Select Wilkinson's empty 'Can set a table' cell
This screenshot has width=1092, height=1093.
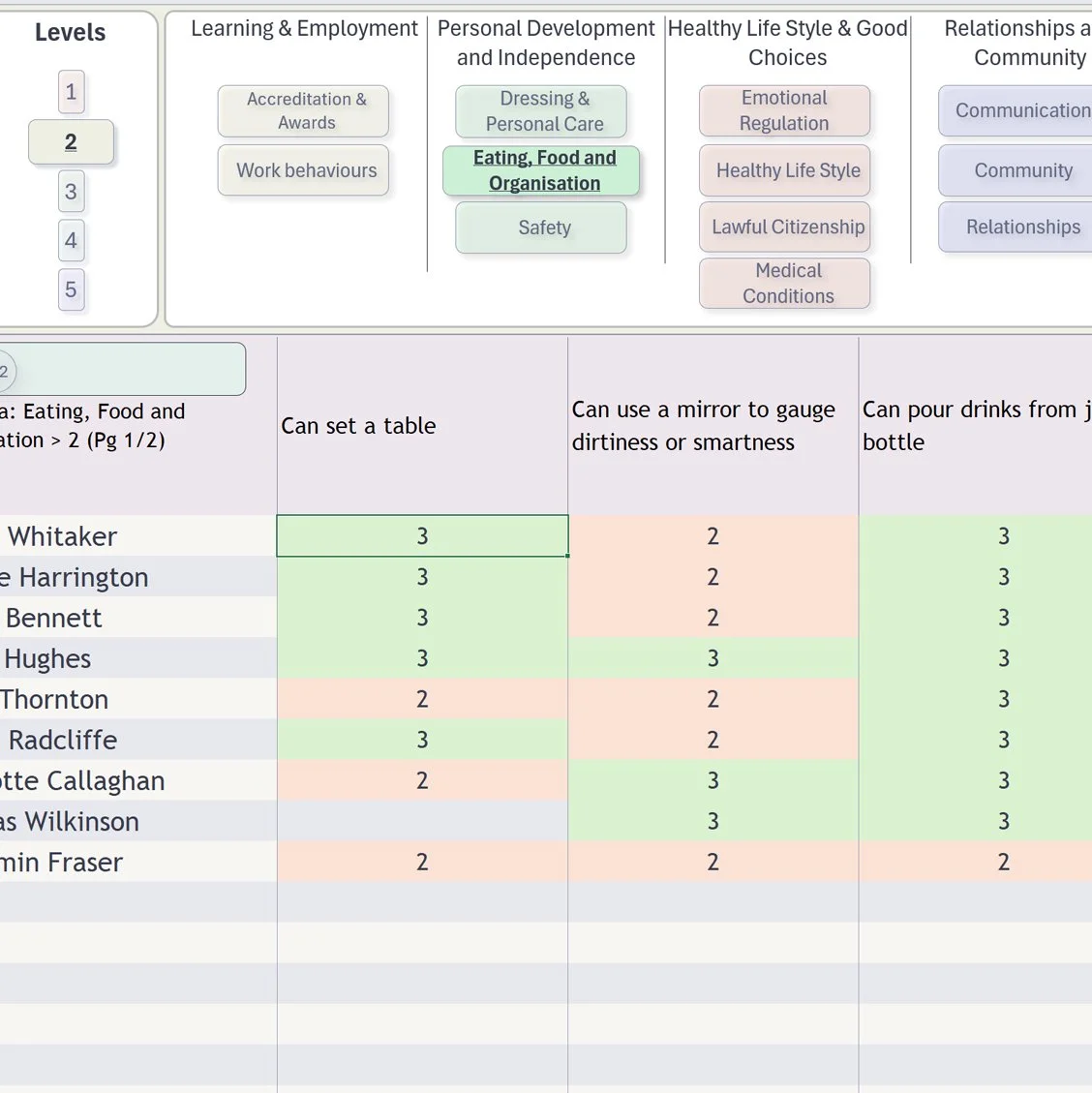click(422, 821)
